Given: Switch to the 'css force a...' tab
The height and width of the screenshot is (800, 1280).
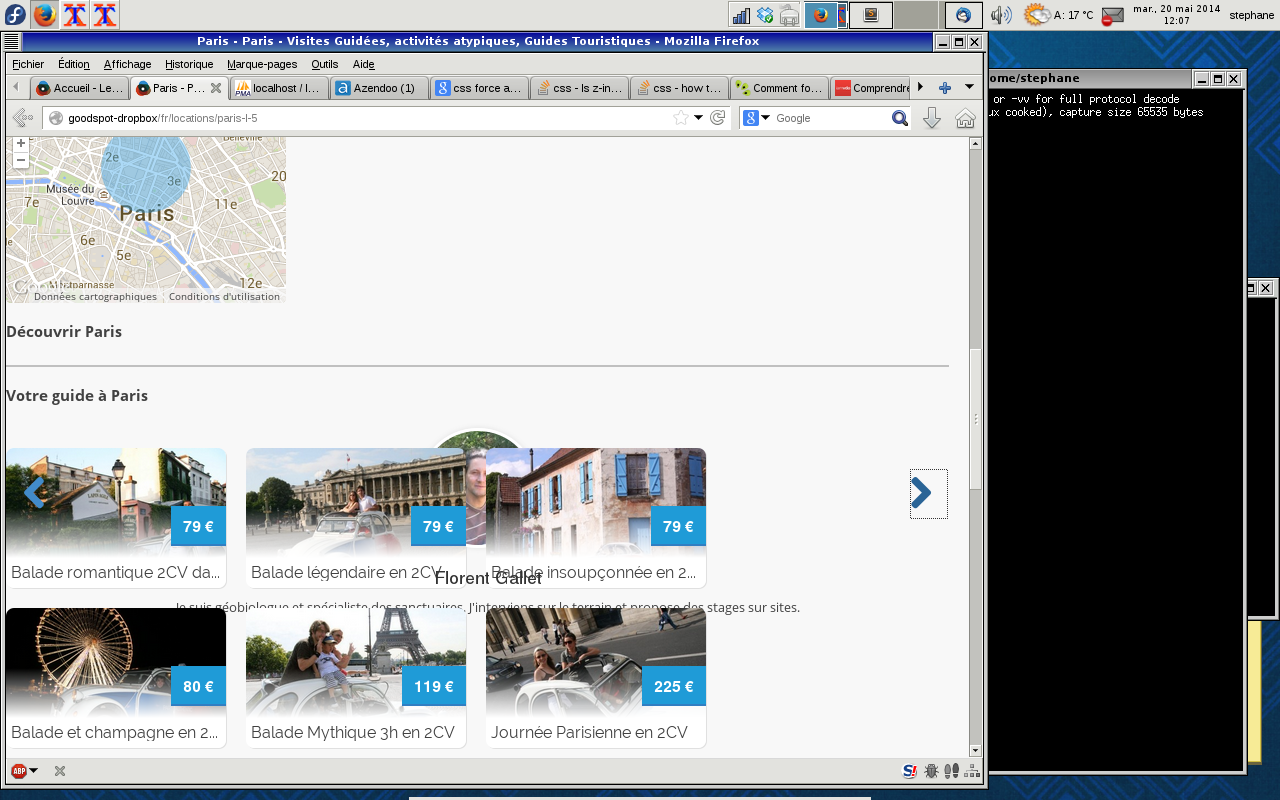Looking at the screenshot, I should click(479, 88).
